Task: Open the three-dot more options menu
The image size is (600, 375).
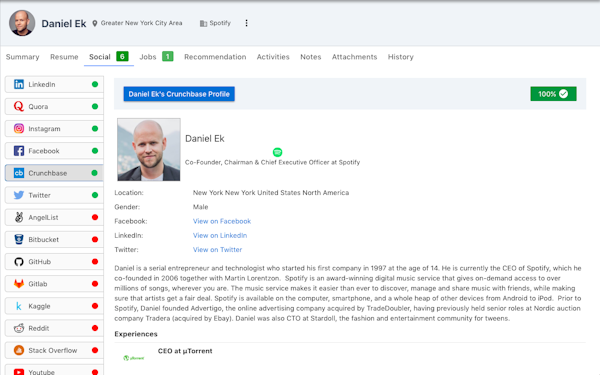Action: pyautogui.click(x=246, y=23)
